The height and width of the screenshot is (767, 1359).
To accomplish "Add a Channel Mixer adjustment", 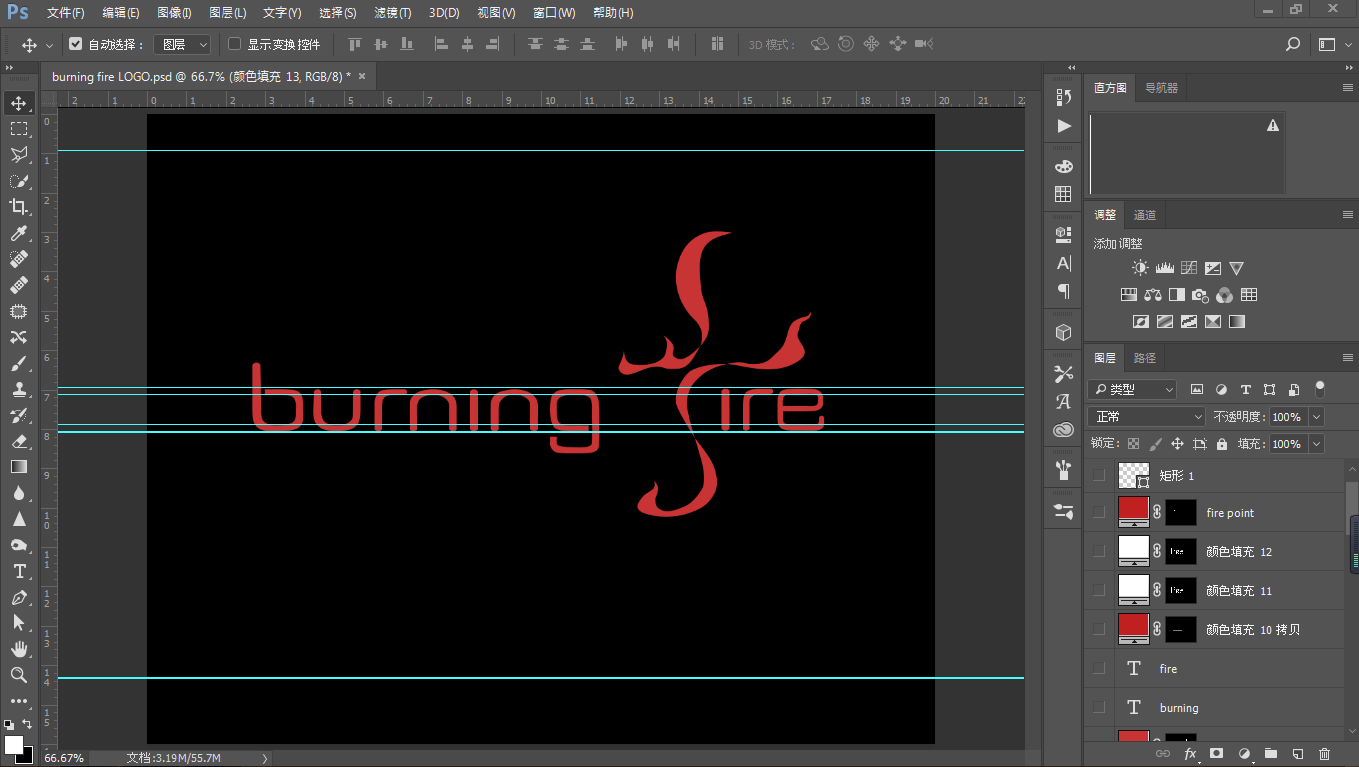I will click(x=1224, y=295).
